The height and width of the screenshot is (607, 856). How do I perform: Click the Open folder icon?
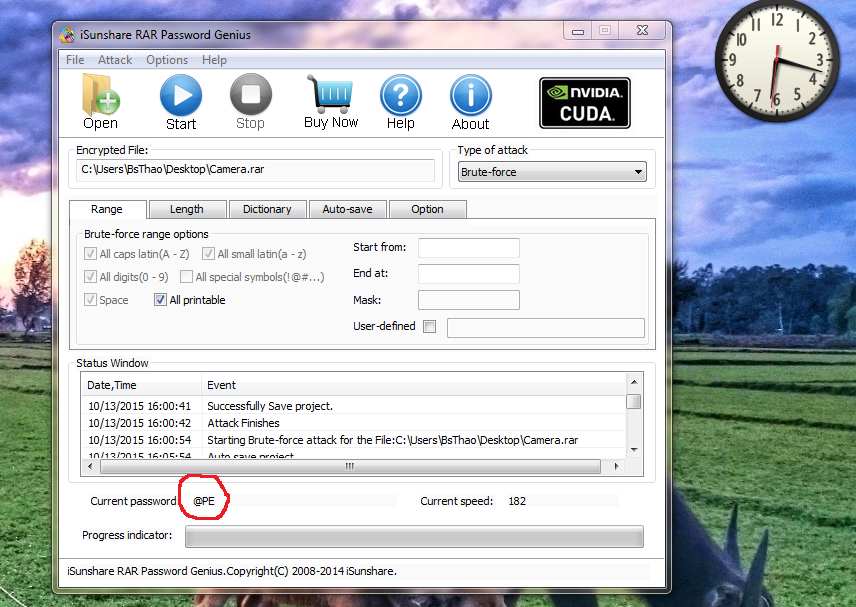click(x=100, y=96)
